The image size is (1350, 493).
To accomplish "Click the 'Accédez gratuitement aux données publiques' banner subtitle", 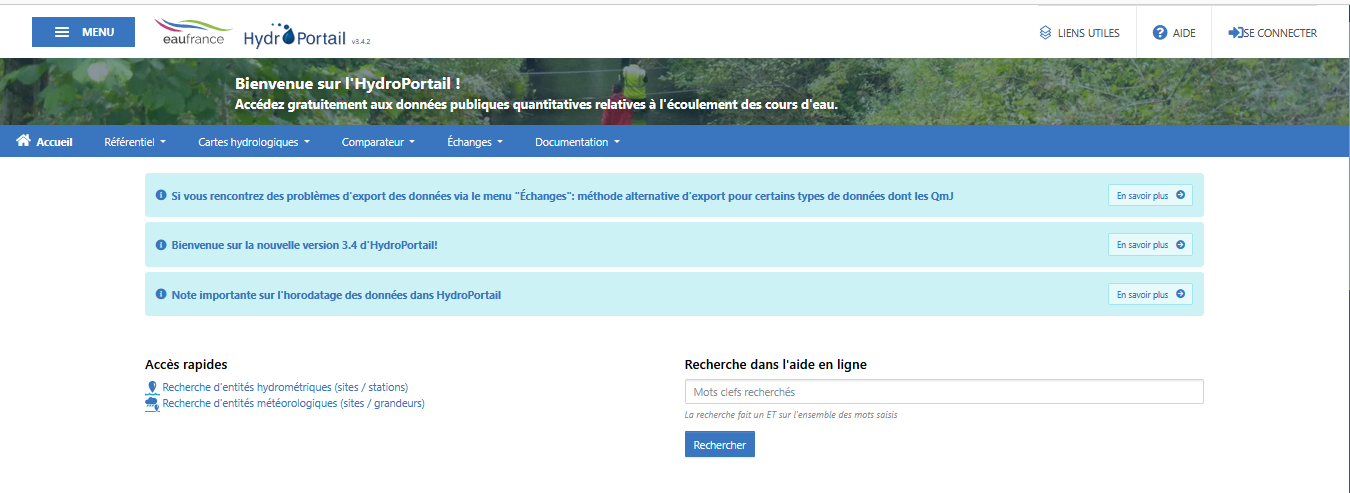I will point(536,104).
